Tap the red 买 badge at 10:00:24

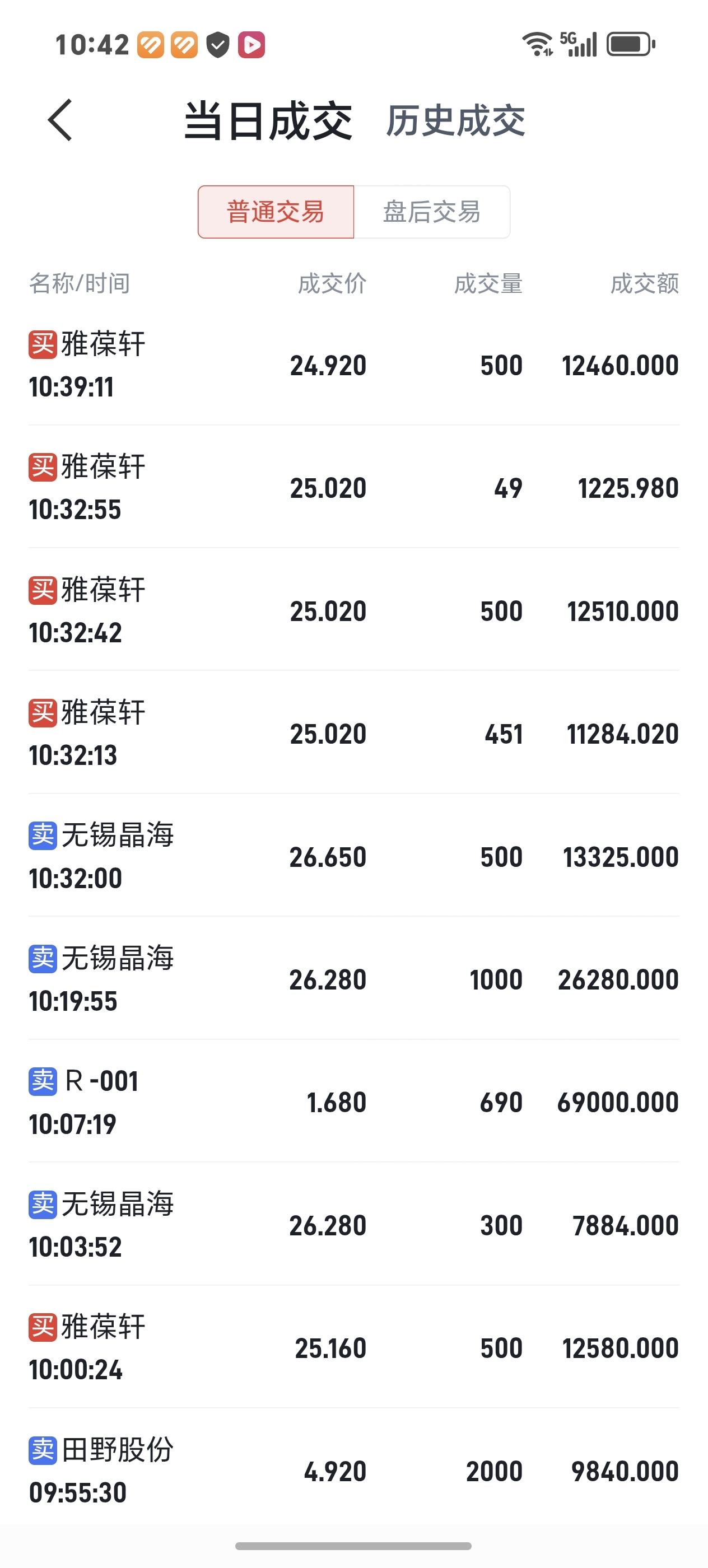coord(43,1327)
